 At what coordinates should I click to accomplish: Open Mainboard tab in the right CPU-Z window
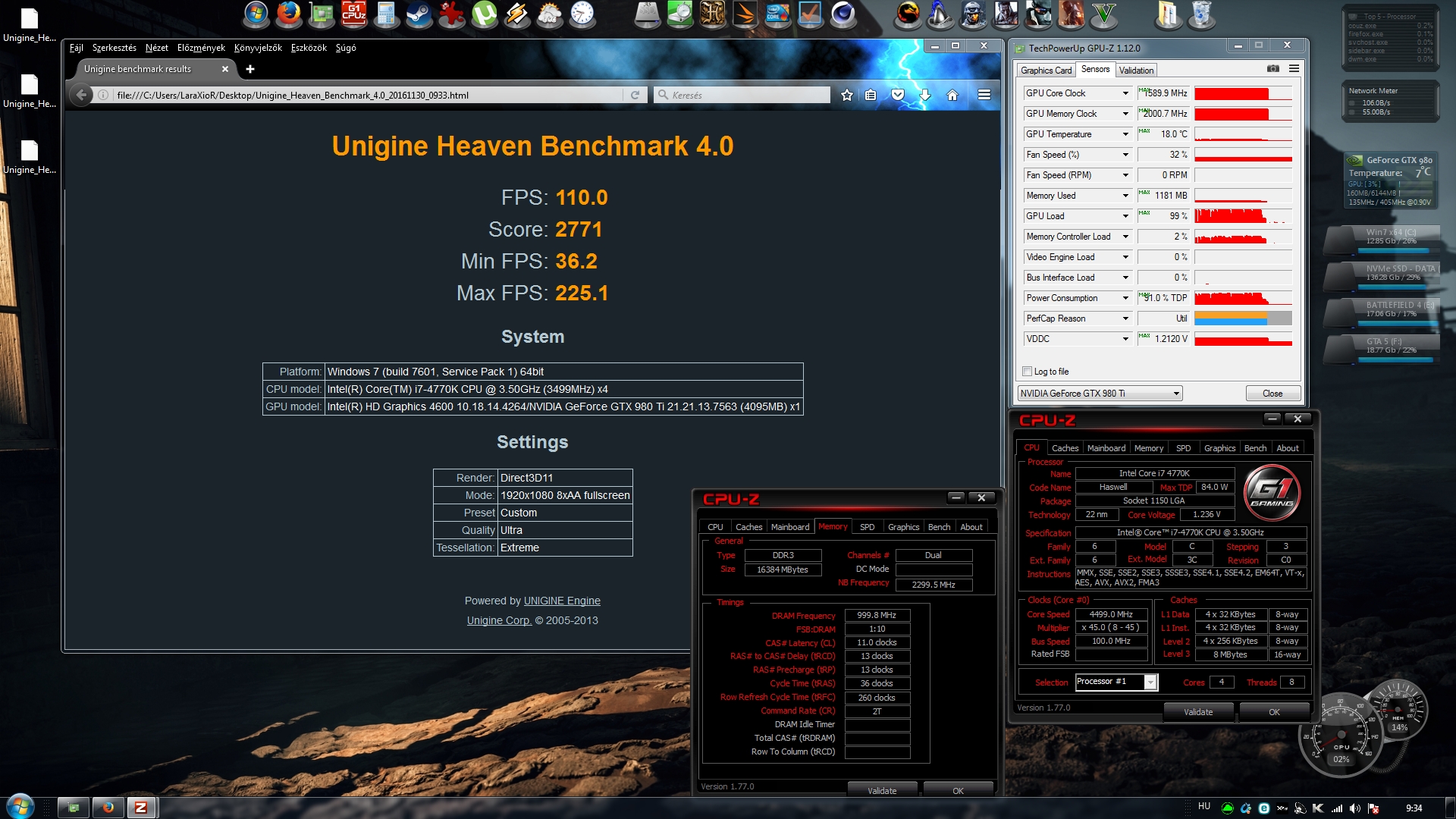1106,448
